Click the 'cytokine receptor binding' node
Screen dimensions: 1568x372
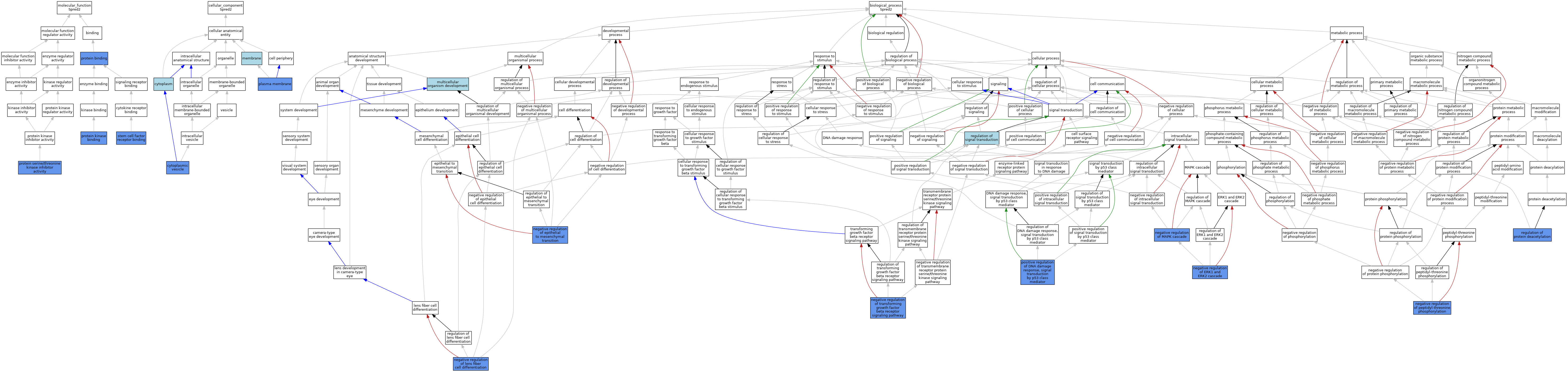coord(131,110)
